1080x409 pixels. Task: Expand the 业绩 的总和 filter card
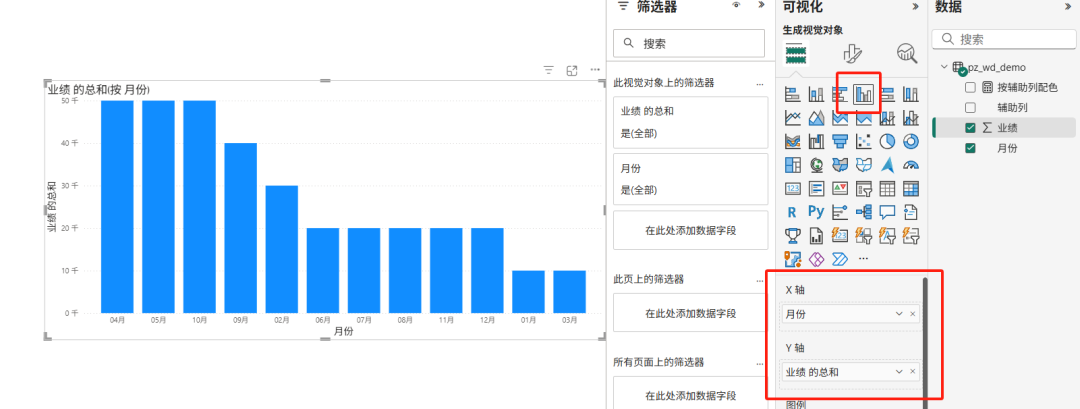pos(690,123)
